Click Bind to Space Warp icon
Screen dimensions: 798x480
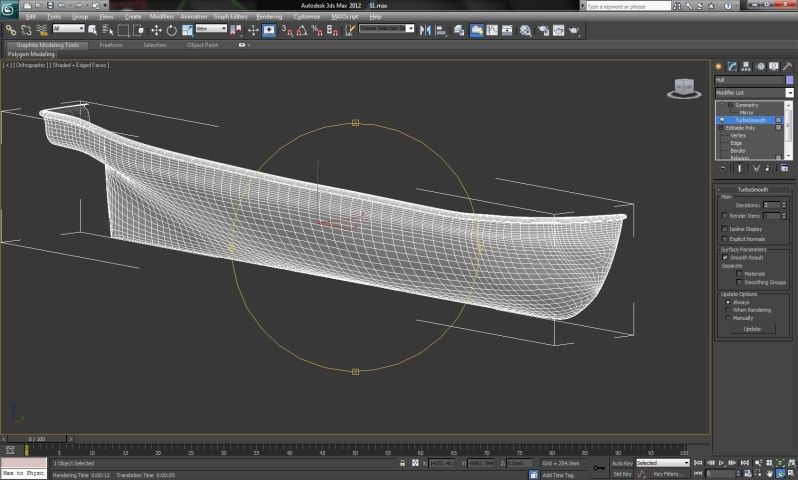pos(42,31)
